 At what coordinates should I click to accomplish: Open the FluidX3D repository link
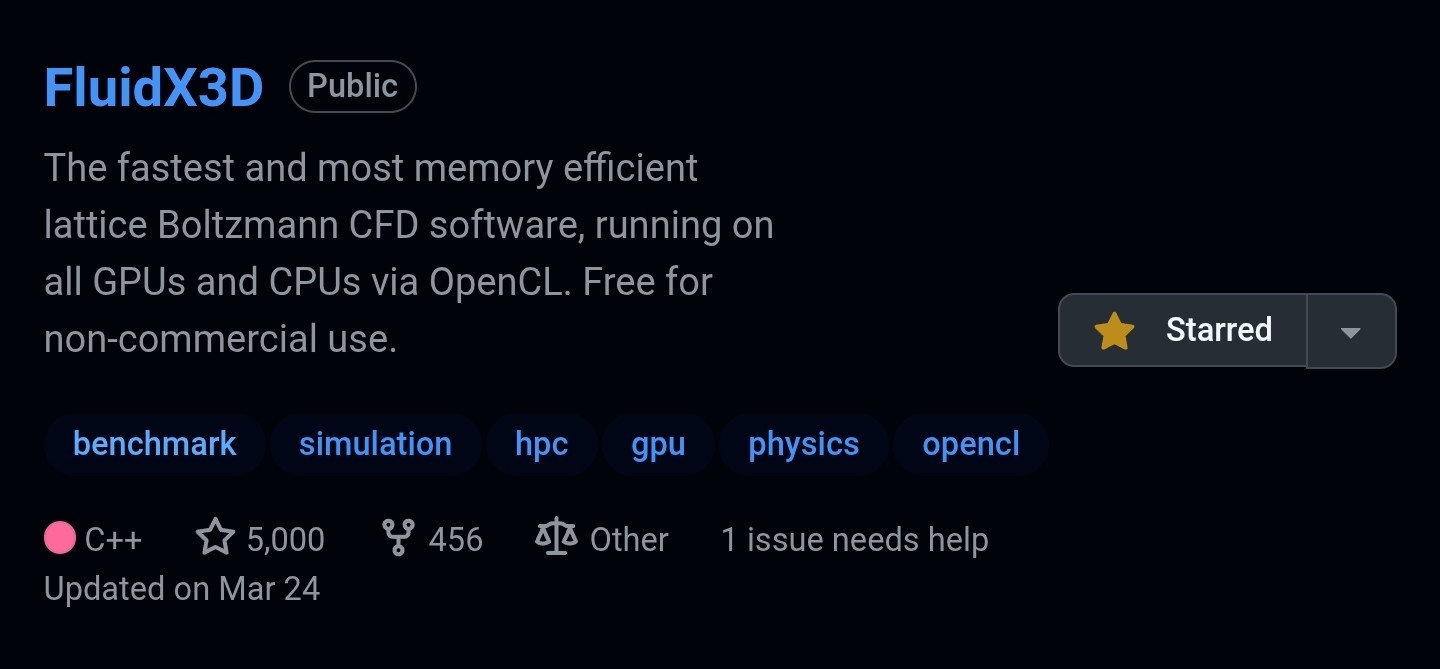(154, 88)
